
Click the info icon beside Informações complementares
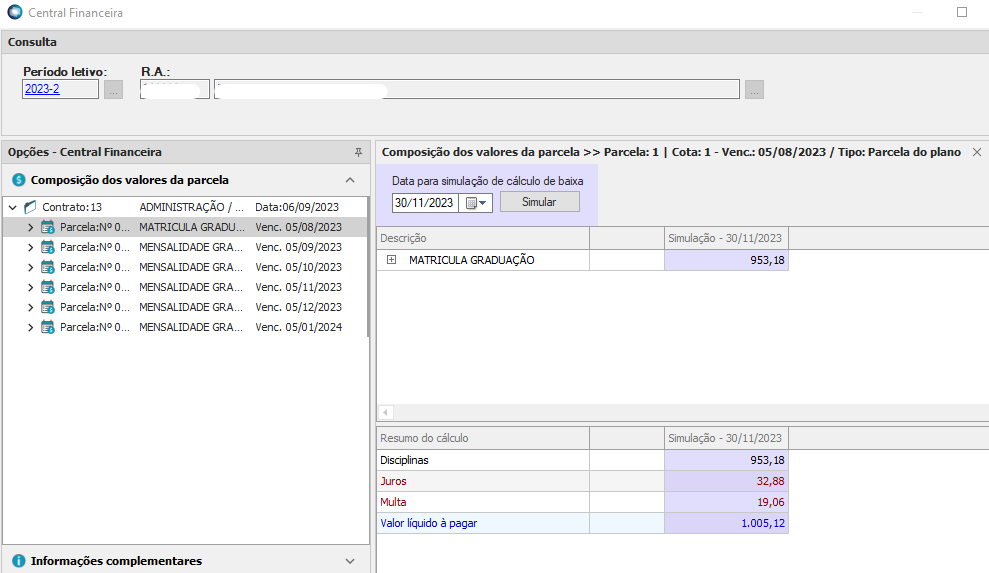point(18,561)
